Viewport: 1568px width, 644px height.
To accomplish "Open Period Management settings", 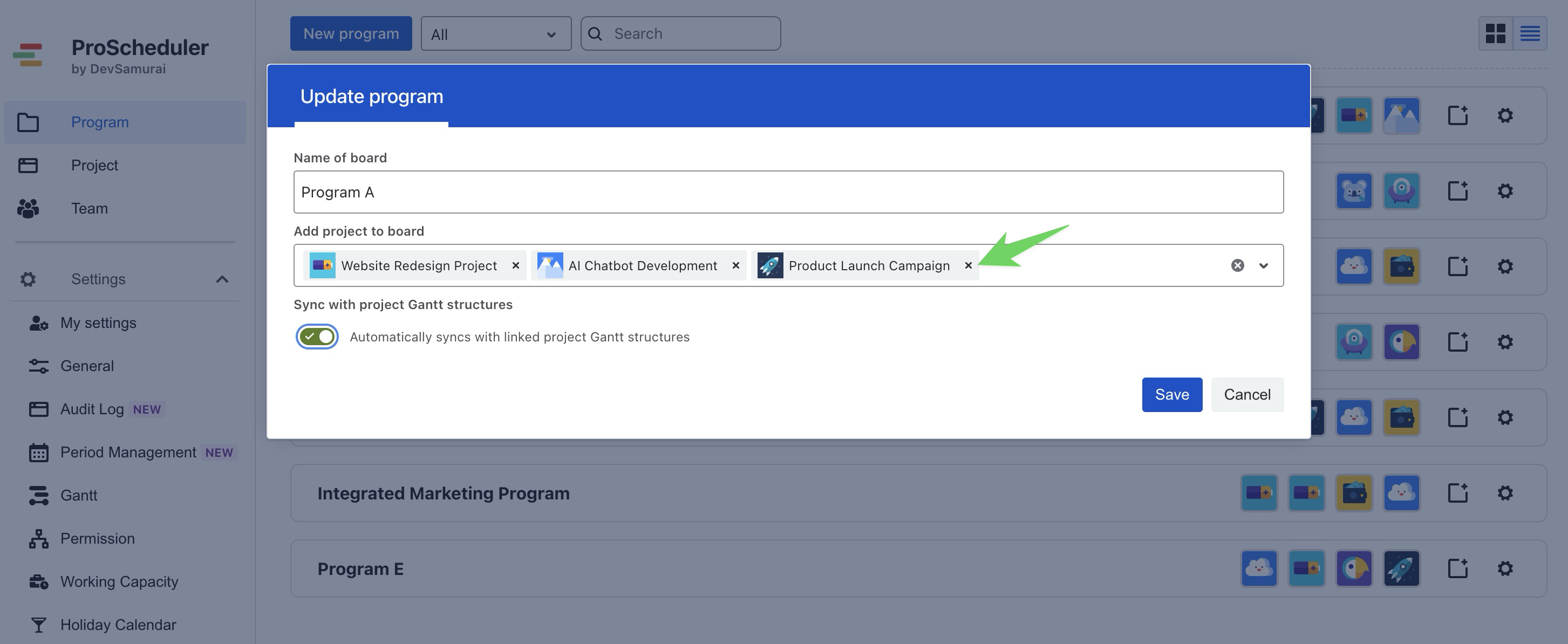I will (128, 453).
